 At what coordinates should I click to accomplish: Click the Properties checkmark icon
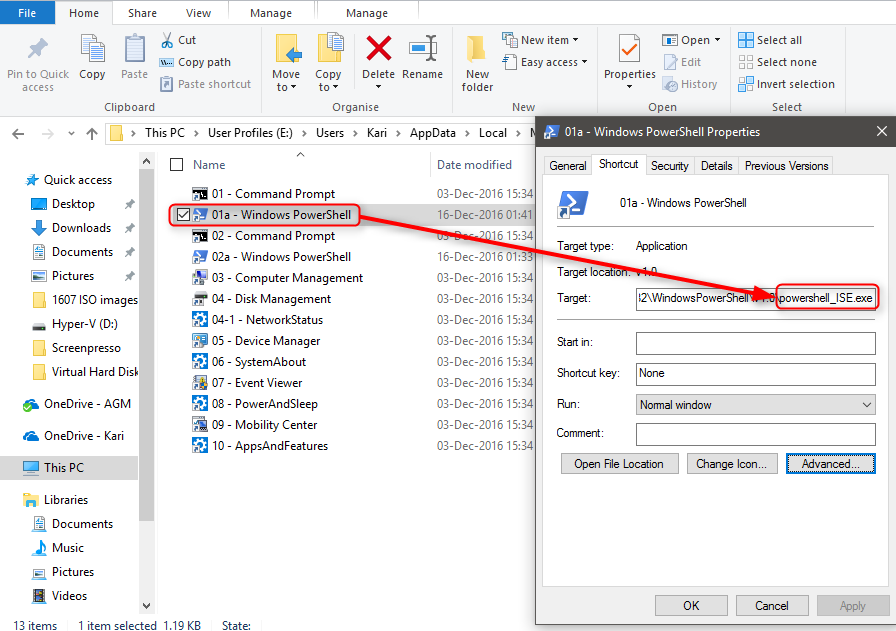(x=629, y=49)
